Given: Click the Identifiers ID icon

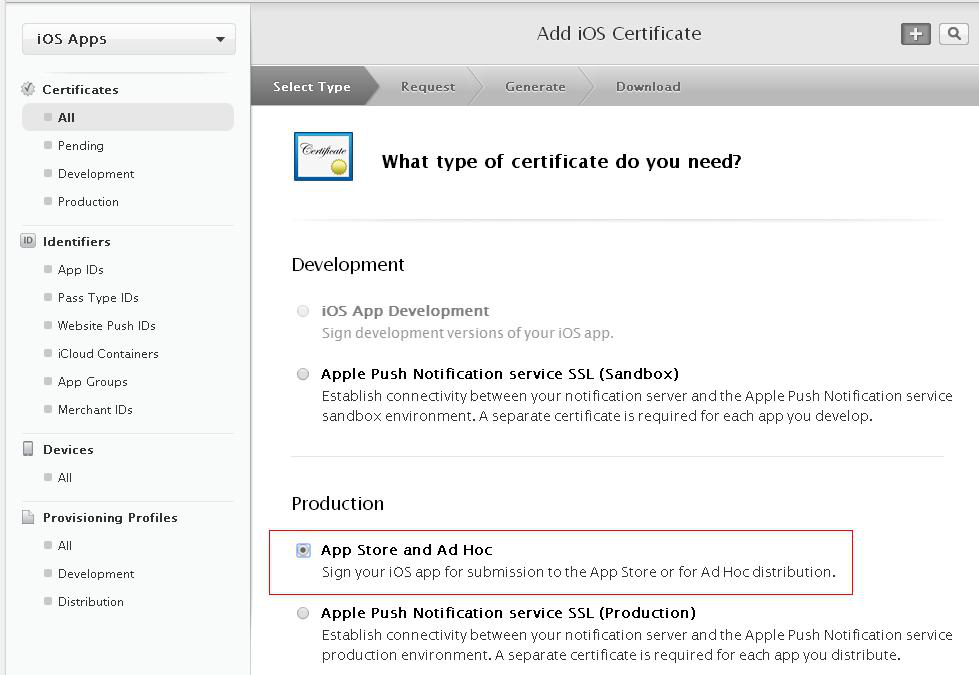Looking at the screenshot, I should (x=28, y=241).
